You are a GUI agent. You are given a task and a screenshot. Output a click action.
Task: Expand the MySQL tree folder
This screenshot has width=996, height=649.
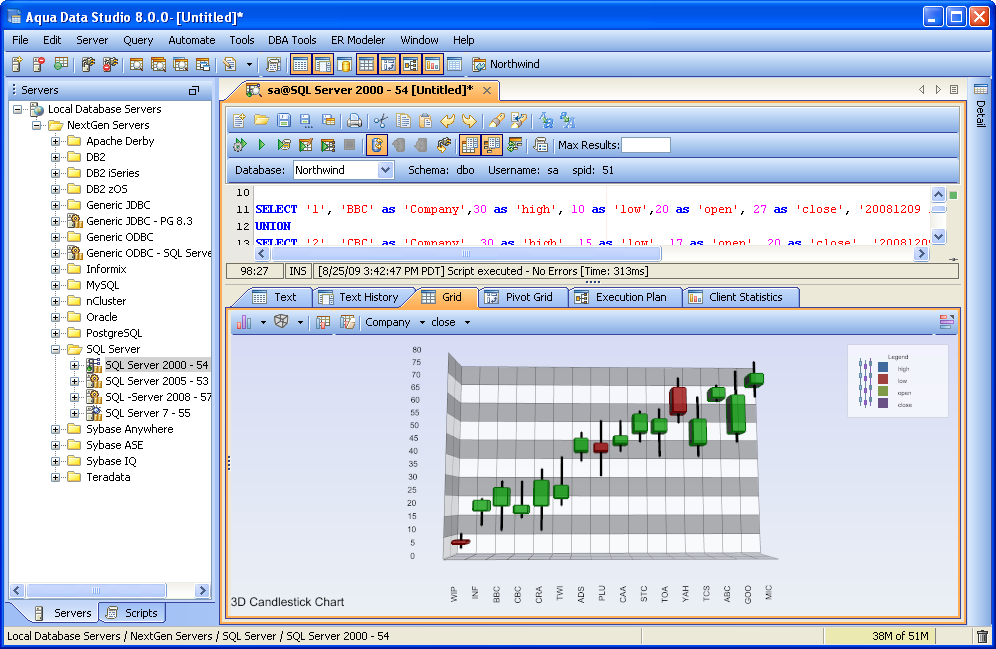(x=55, y=285)
